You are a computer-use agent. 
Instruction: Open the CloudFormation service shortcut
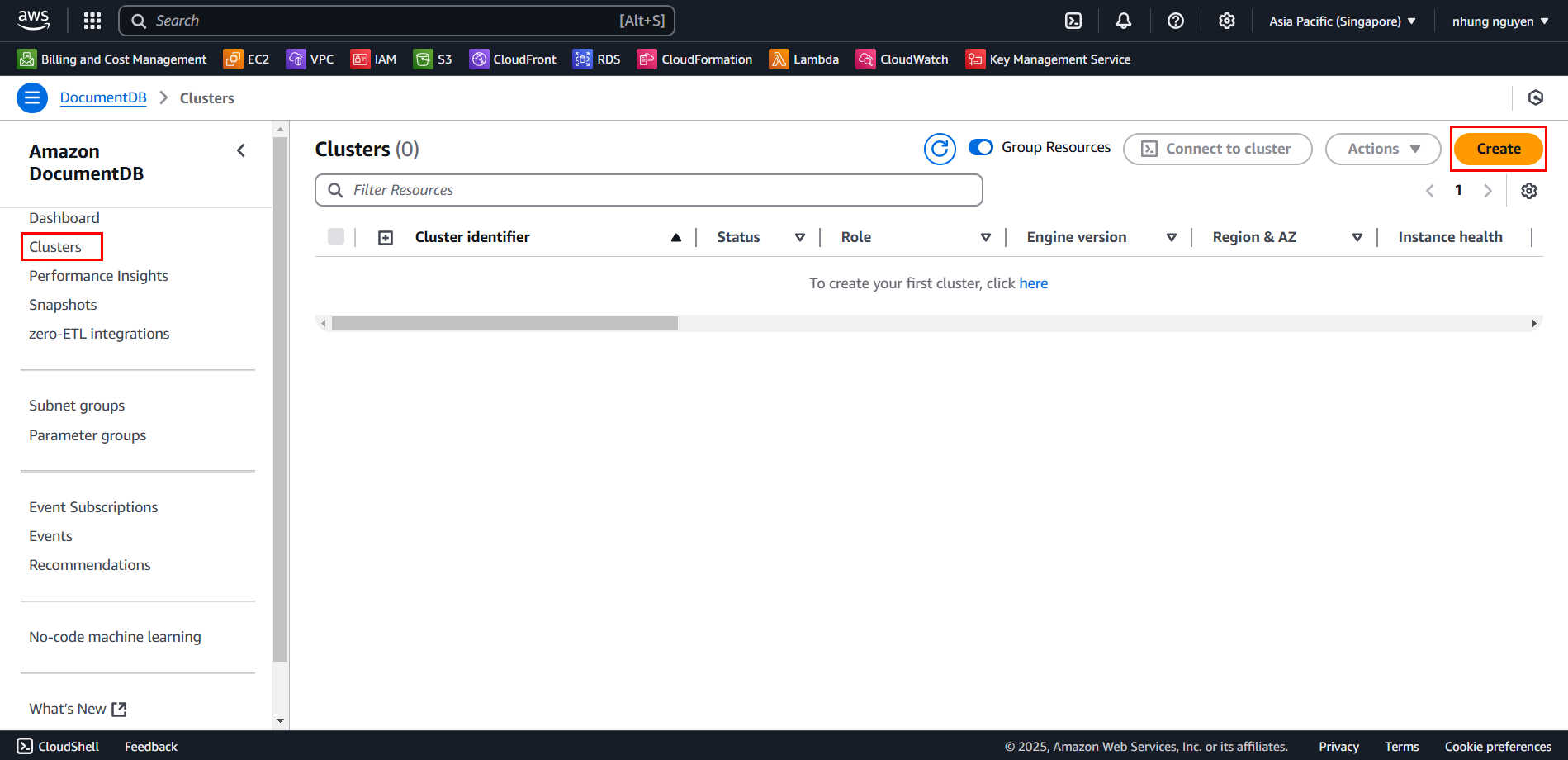(x=695, y=59)
